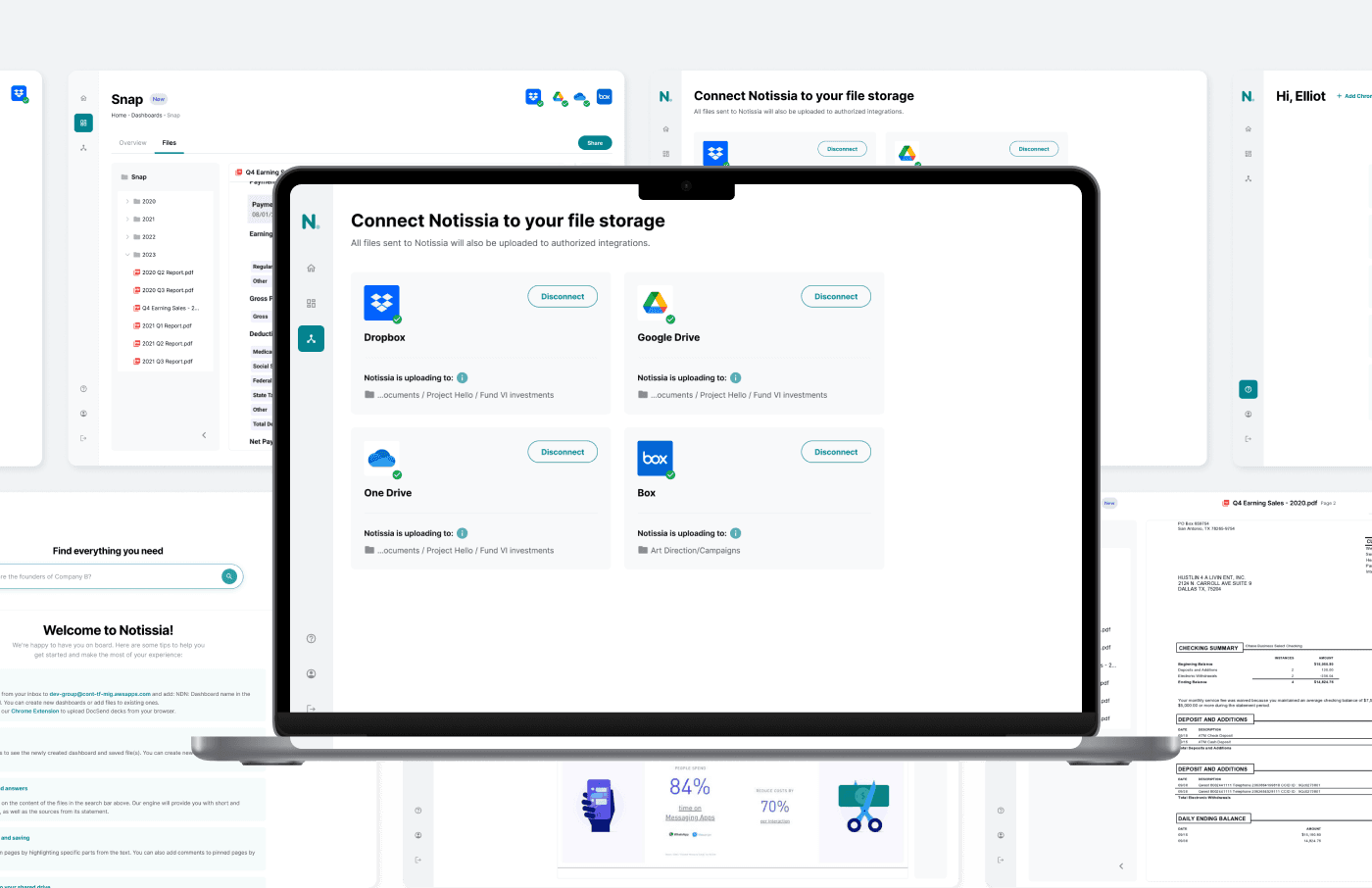Click the Dropbox logo on the Dropbox card
1372x888 pixels.
(381, 303)
